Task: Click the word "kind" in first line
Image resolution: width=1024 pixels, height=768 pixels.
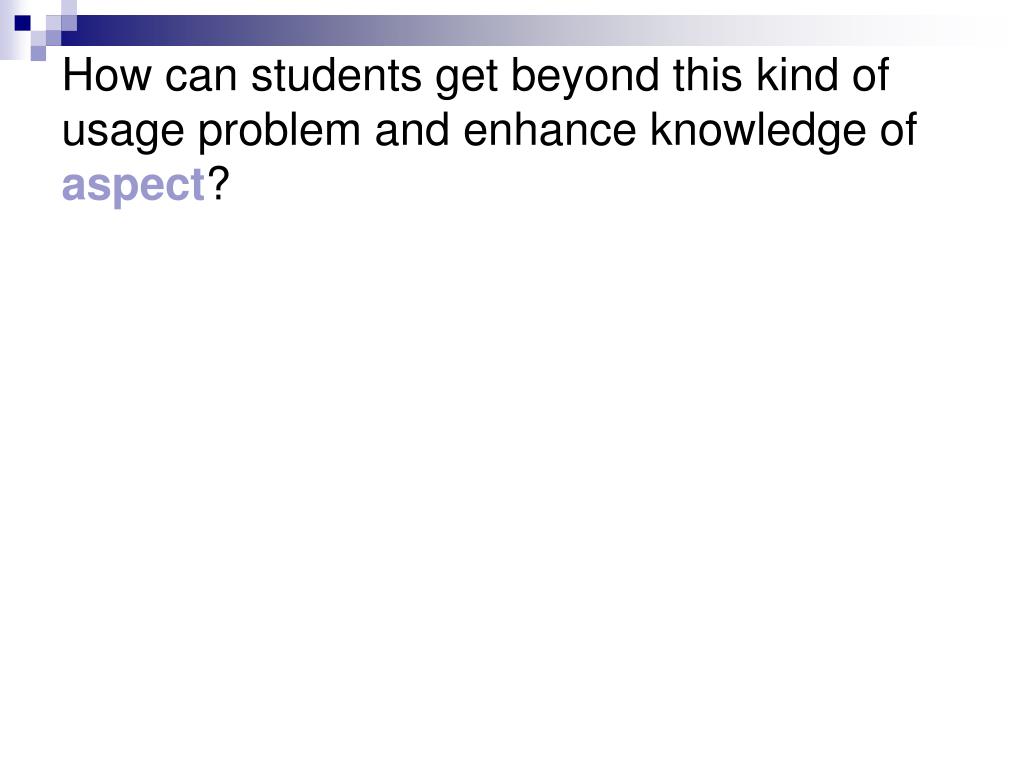Action: tap(797, 75)
